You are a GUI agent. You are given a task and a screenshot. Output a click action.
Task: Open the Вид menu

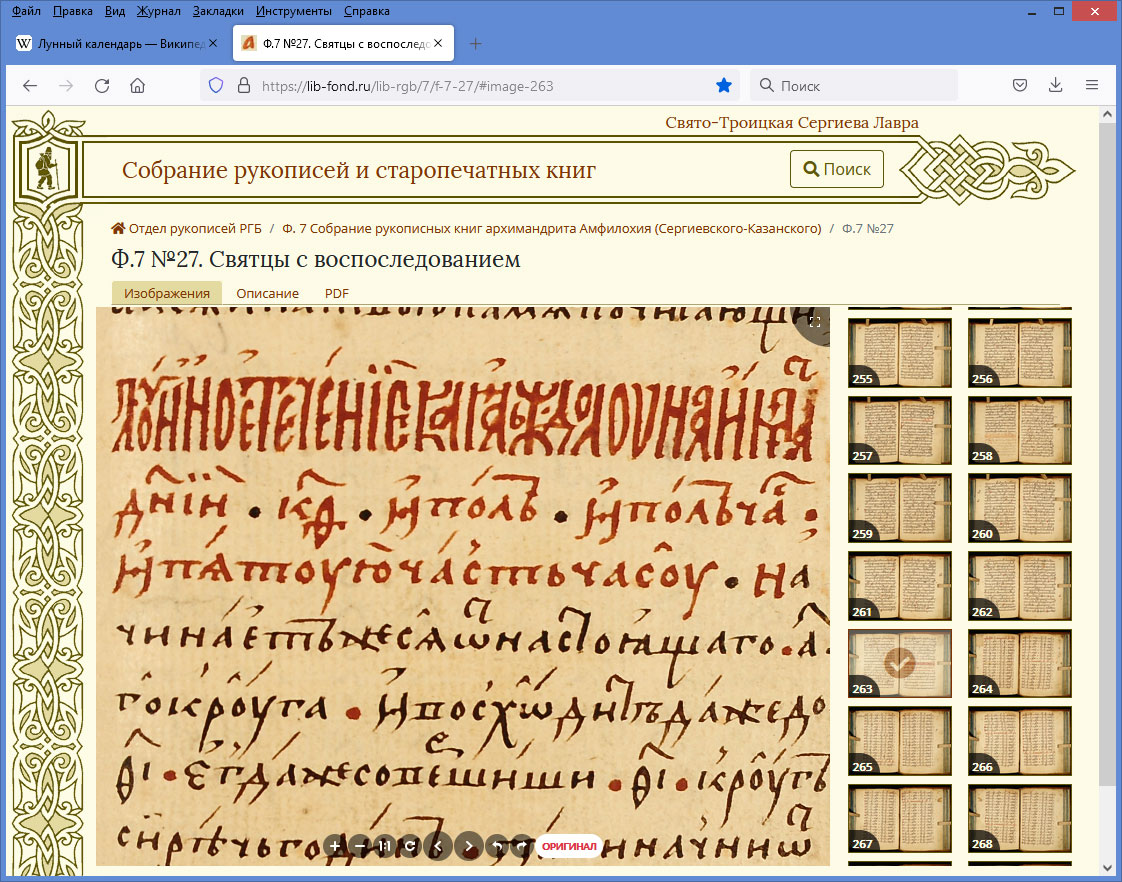click(114, 11)
